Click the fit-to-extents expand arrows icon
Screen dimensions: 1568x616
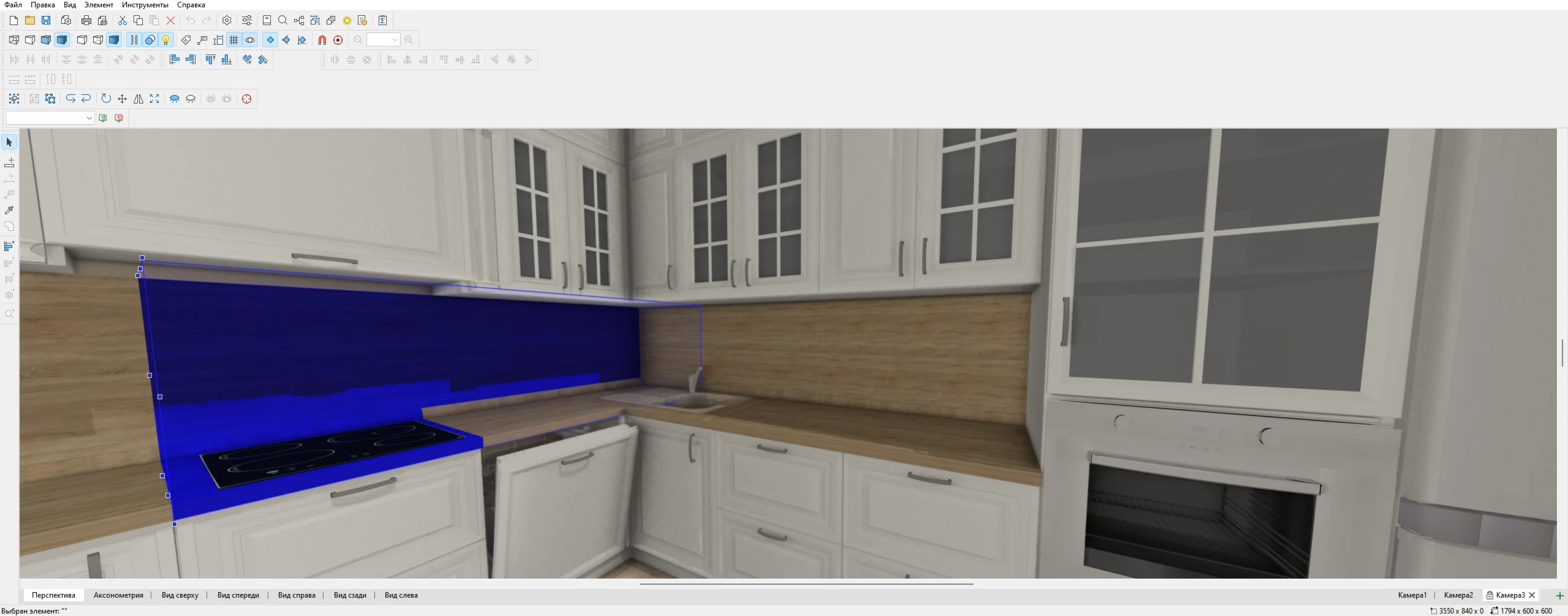[154, 99]
